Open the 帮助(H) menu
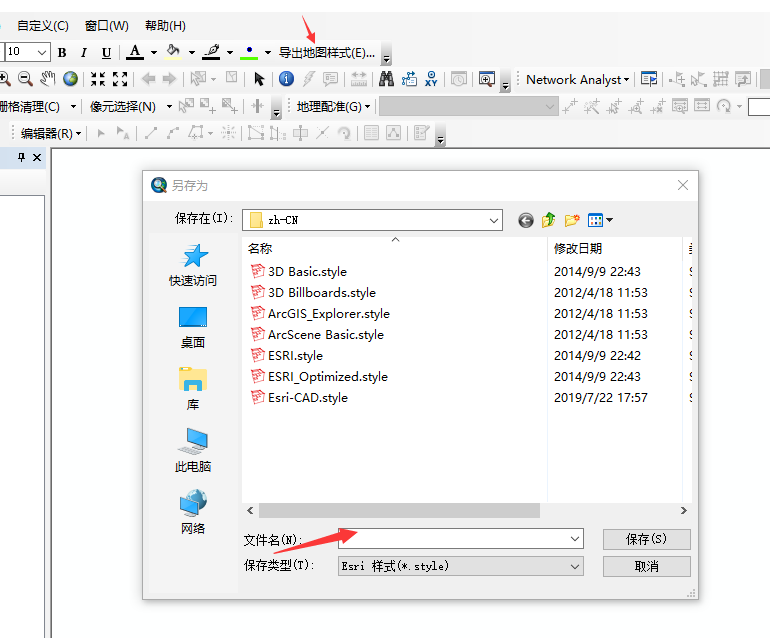Image resolution: width=770 pixels, height=638 pixels. point(165,26)
